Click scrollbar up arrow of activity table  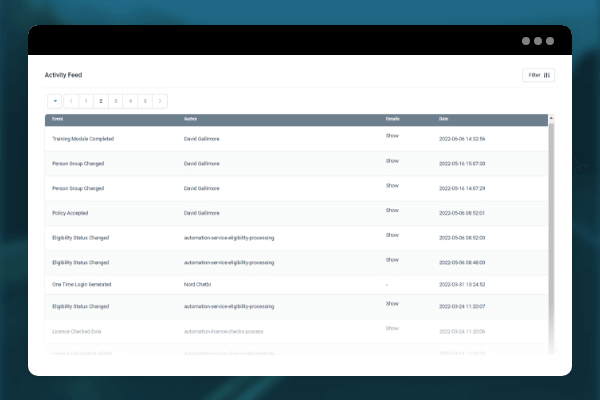tap(551, 119)
